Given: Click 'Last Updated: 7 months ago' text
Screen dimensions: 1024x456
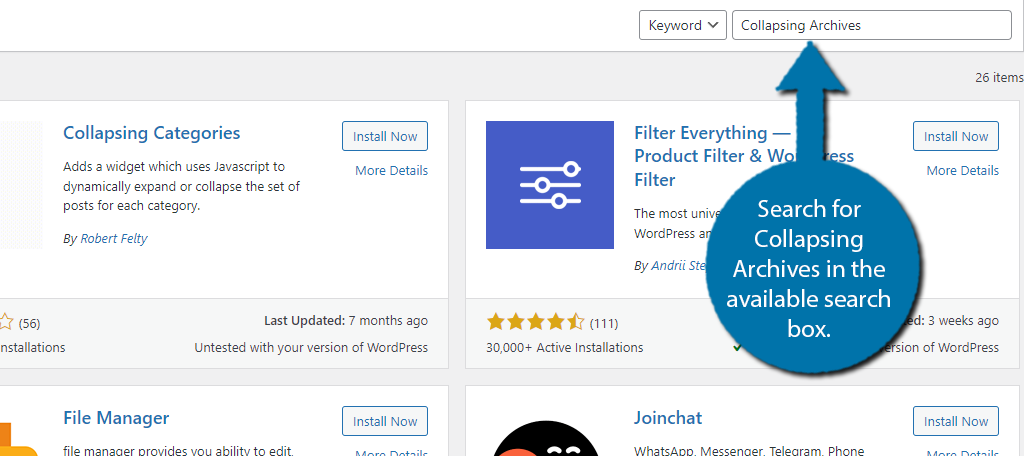Looking at the screenshot, I should tap(345, 321).
